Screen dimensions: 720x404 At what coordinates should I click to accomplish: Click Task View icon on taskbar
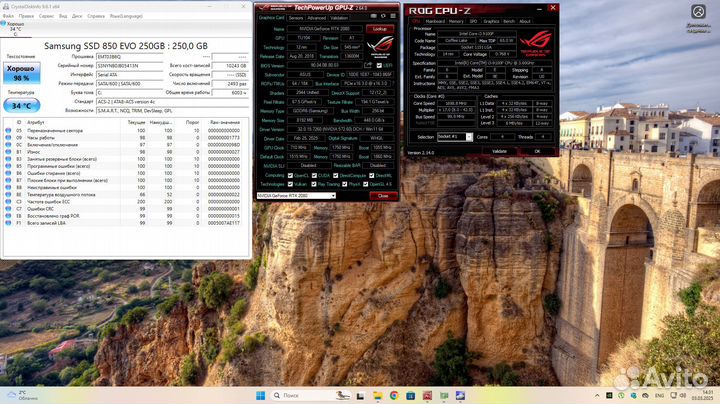360,395
